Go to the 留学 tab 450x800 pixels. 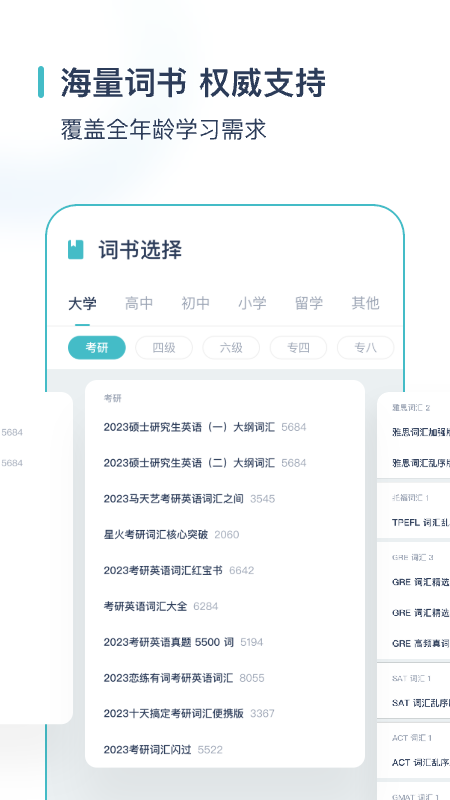click(309, 304)
